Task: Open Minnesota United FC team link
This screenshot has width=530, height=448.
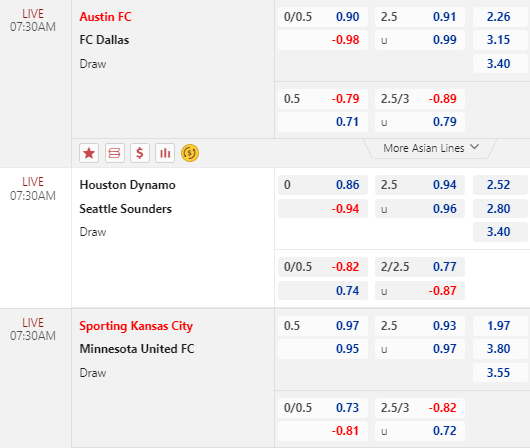Action: (x=137, y=349)
